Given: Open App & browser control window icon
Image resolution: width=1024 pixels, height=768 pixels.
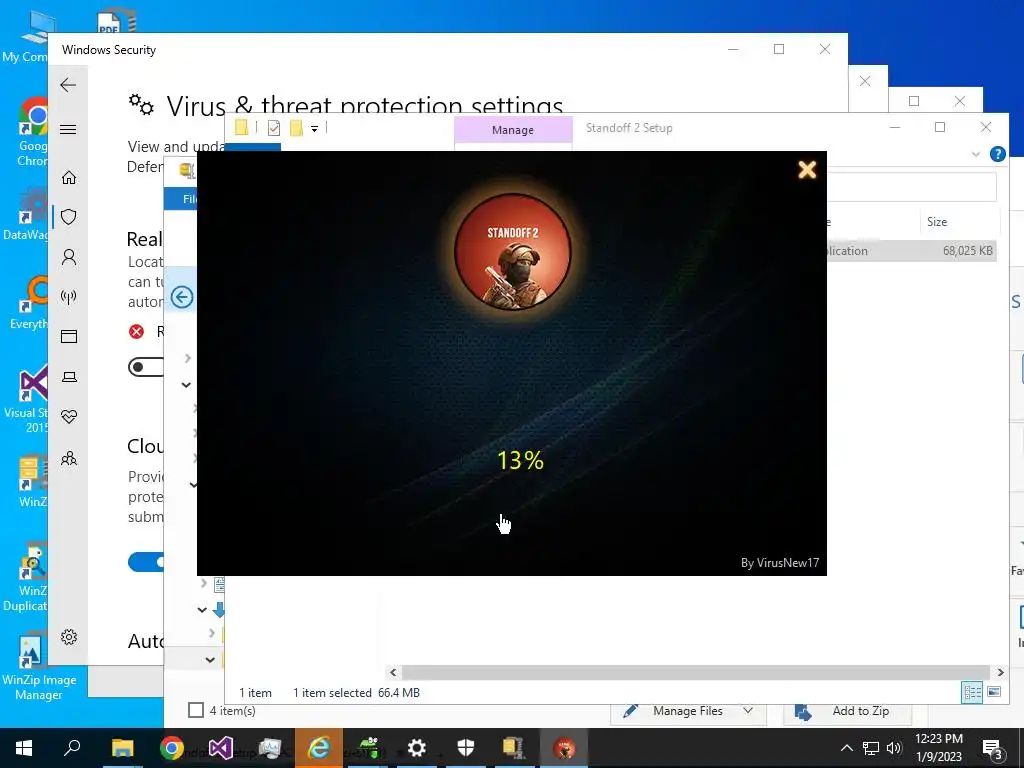Looking at the screenshot, I should tap(69, 336).
